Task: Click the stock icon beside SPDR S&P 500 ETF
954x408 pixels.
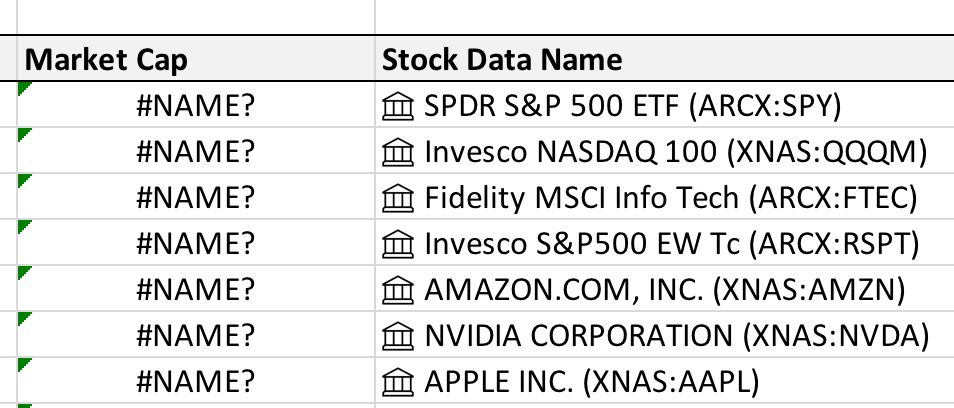Action: 398,106
